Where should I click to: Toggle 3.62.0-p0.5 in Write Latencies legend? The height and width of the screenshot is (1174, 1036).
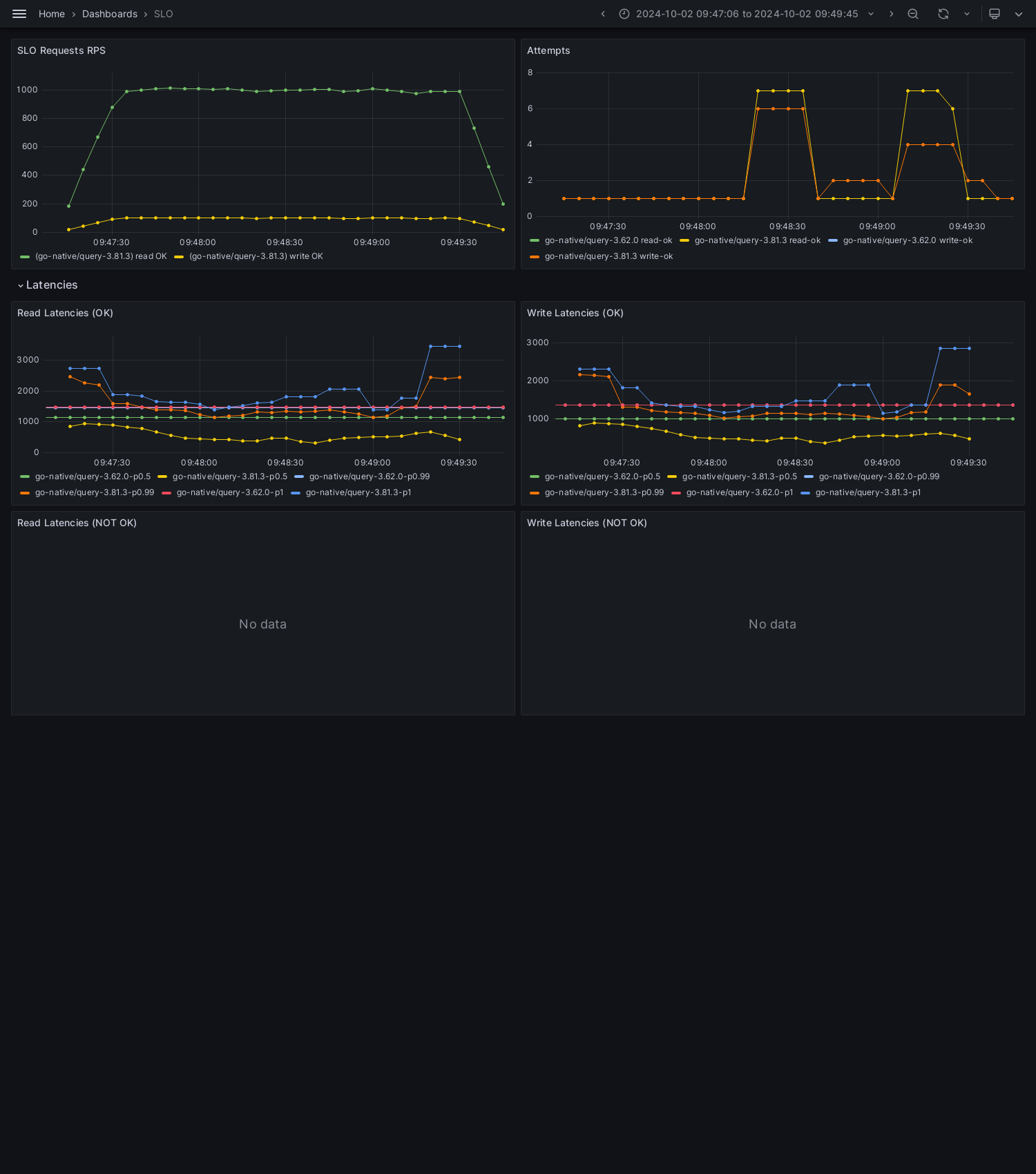602,477
